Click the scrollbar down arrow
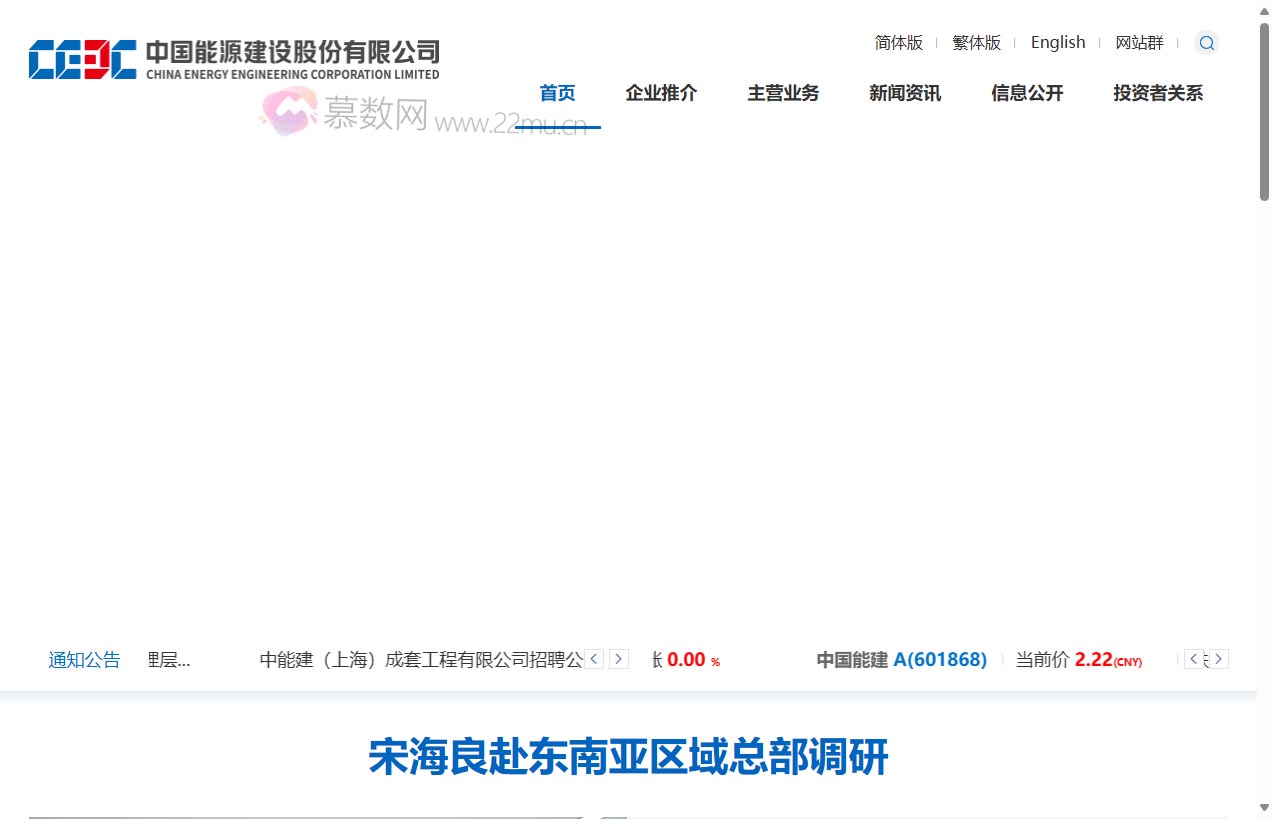1272x819 pixels. coord(1263,810)
